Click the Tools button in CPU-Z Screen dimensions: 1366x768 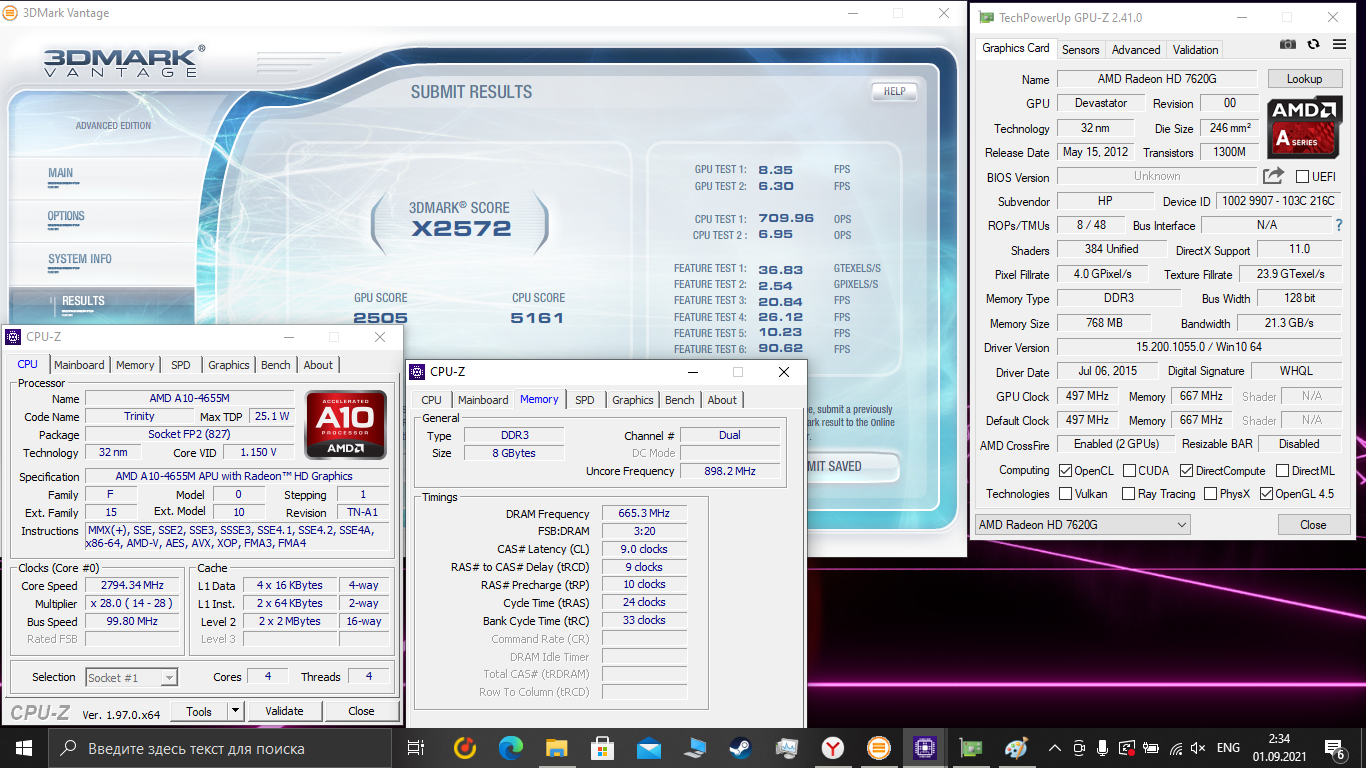199,711
